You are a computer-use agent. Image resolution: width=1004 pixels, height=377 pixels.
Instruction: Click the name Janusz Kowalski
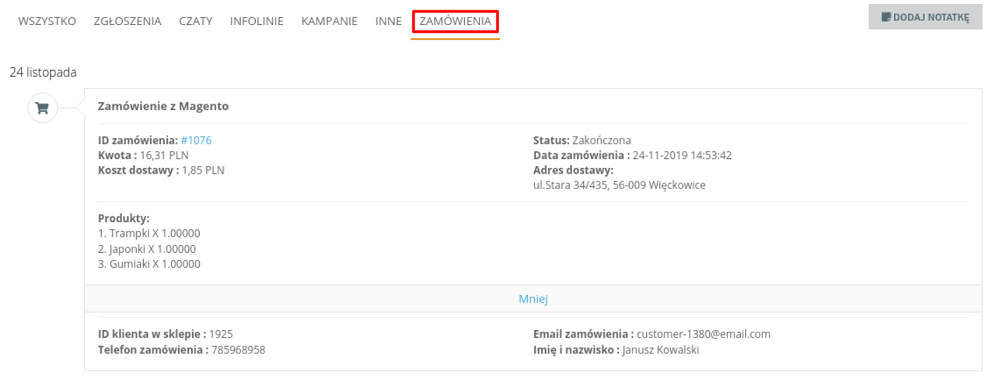pyautogui.click(x=661, y=349)
